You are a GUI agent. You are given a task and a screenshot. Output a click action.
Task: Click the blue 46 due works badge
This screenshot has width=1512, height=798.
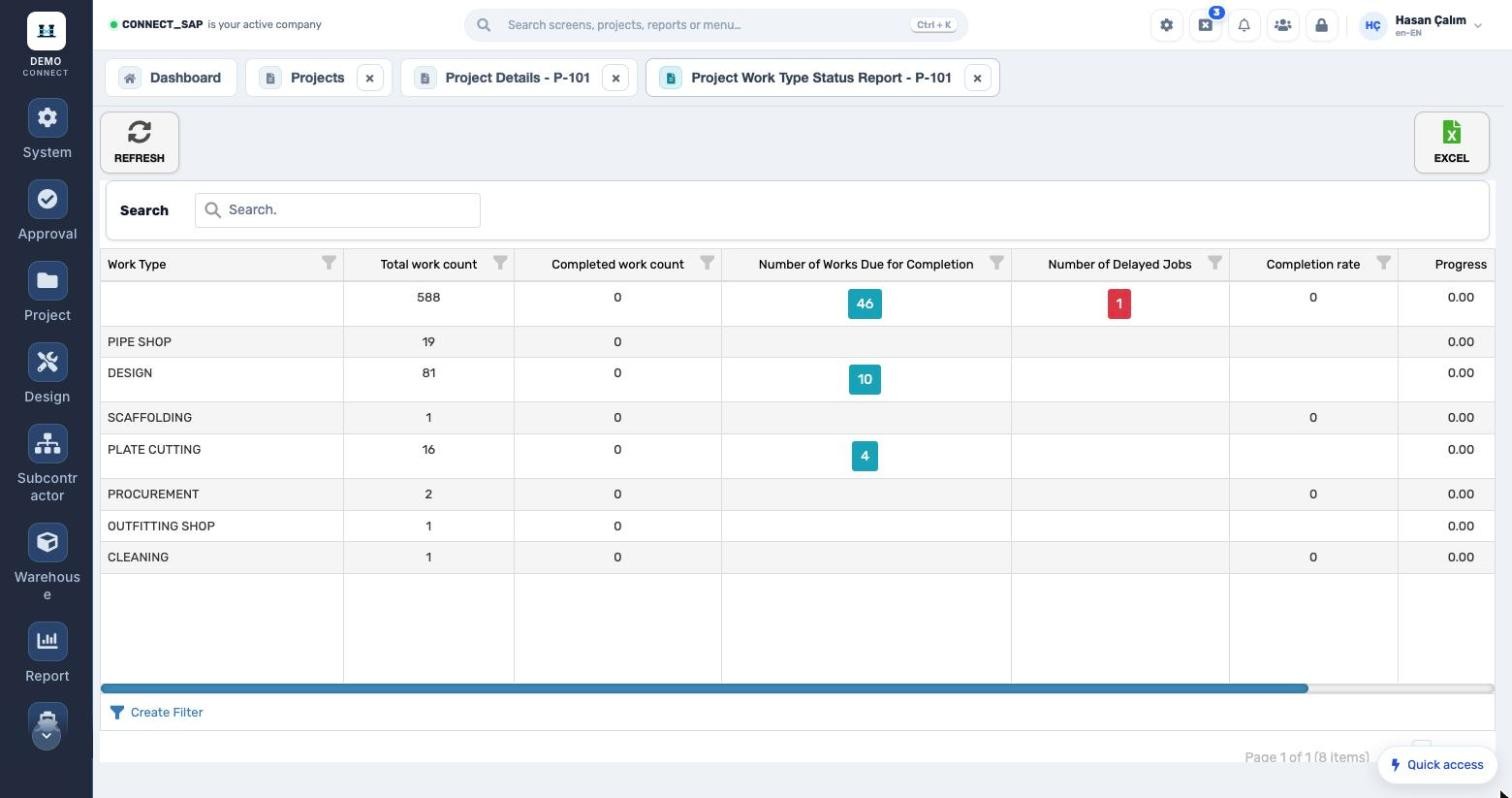[x=865, y=304]
